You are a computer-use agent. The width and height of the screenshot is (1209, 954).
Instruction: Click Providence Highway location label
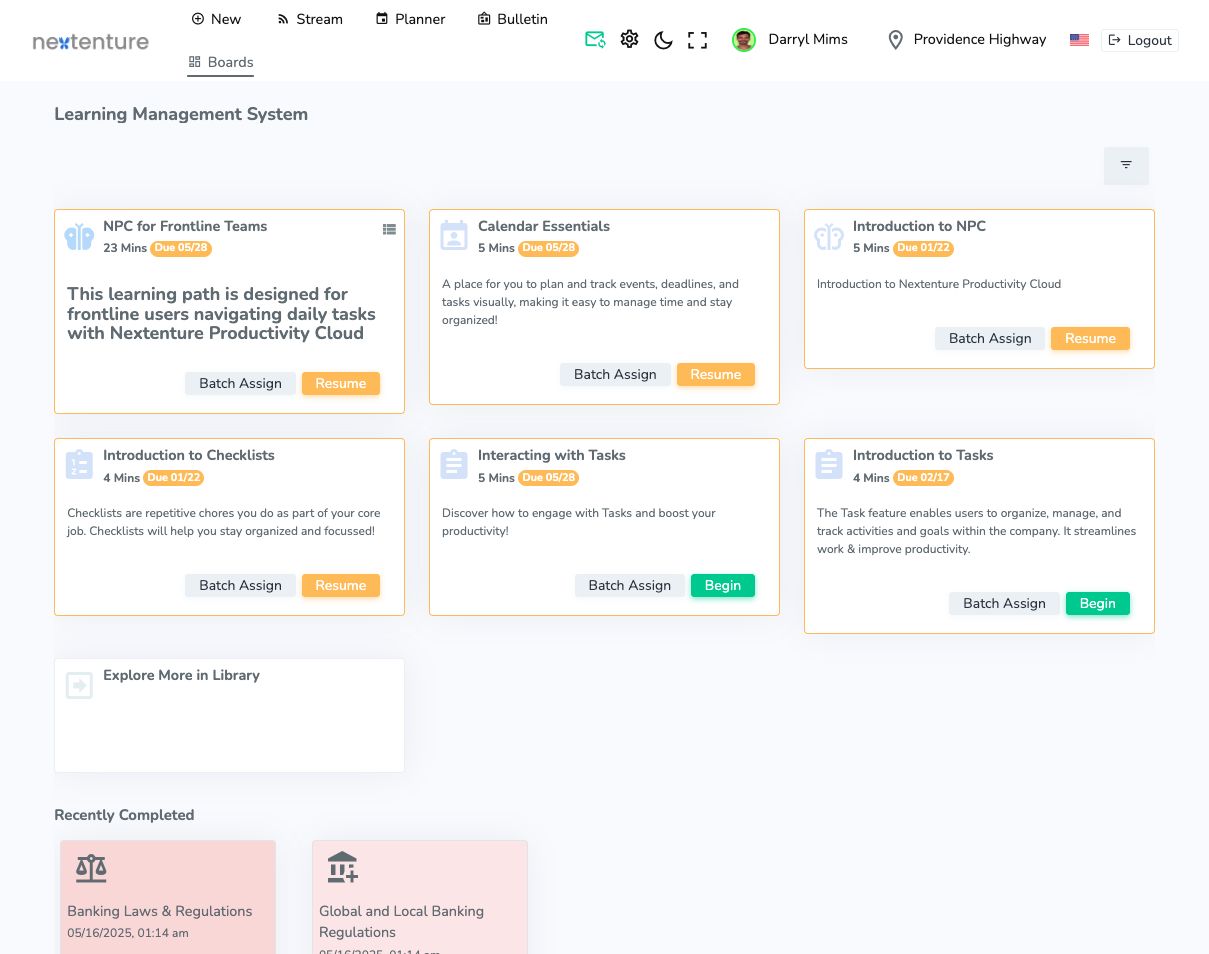980,40
